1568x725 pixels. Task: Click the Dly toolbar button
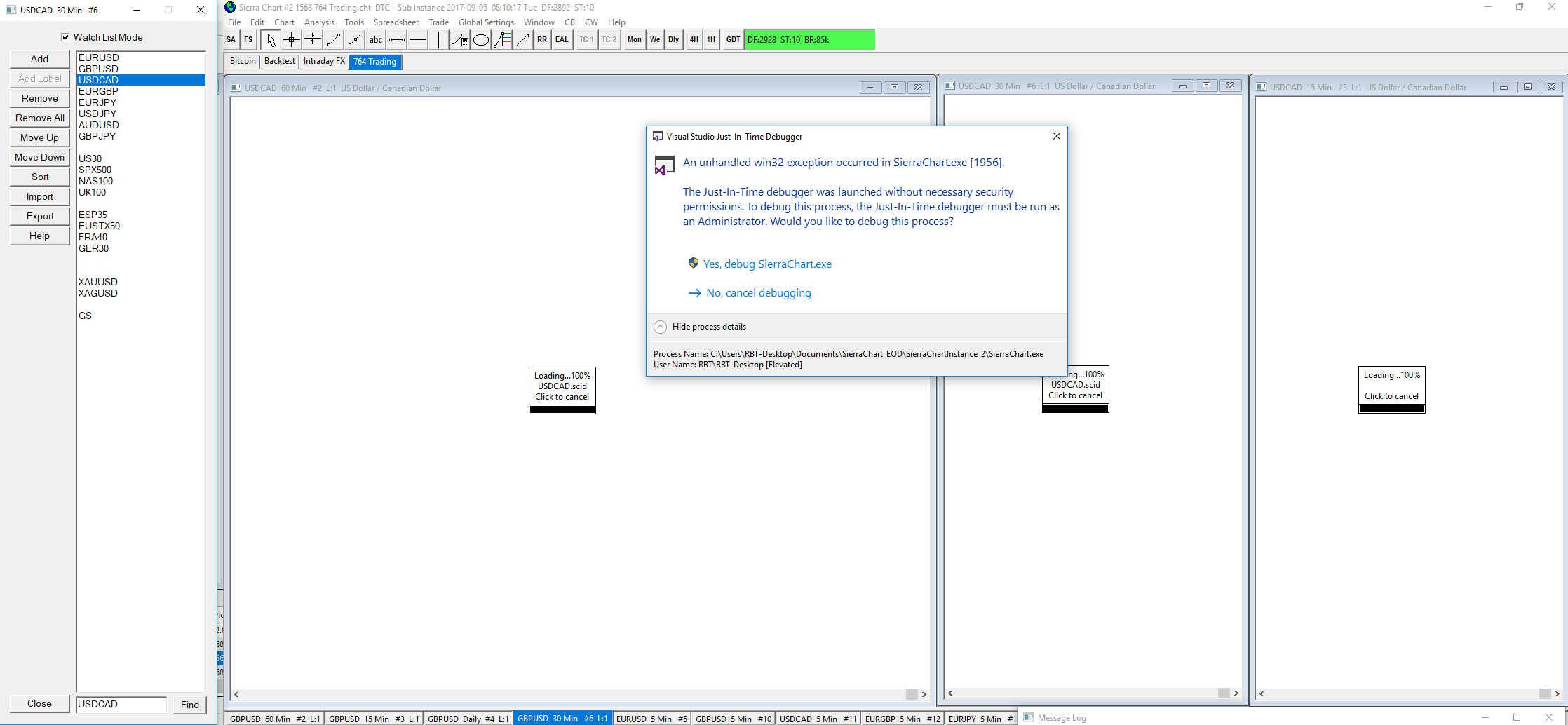click(674, 40)
